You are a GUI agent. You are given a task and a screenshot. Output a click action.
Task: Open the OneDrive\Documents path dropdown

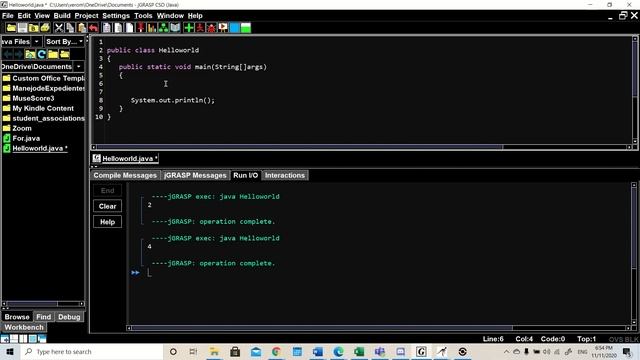pos(79,67)
